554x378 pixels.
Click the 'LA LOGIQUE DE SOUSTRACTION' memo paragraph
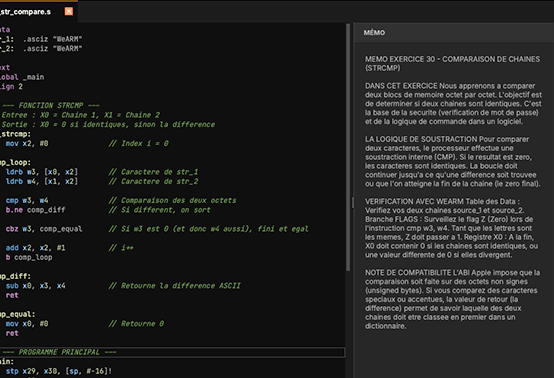pos(453,161)
